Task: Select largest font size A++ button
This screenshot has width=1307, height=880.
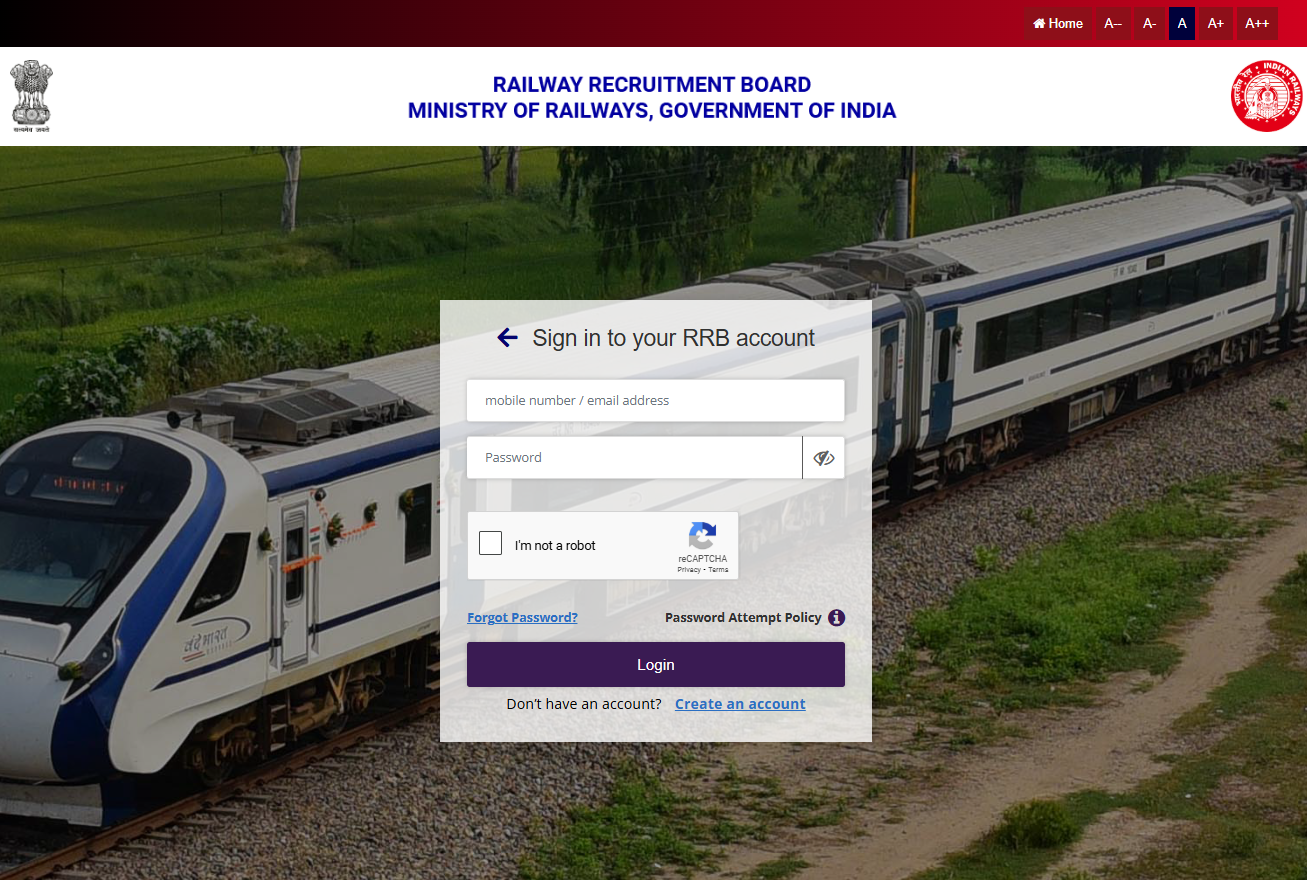Action: pos(1257,23)
